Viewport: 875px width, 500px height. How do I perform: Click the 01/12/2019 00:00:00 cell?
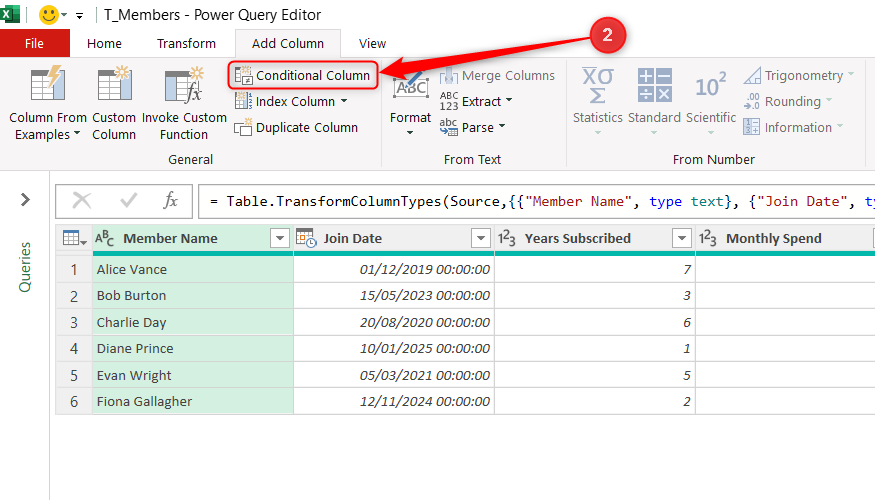[x=394, y=270]
